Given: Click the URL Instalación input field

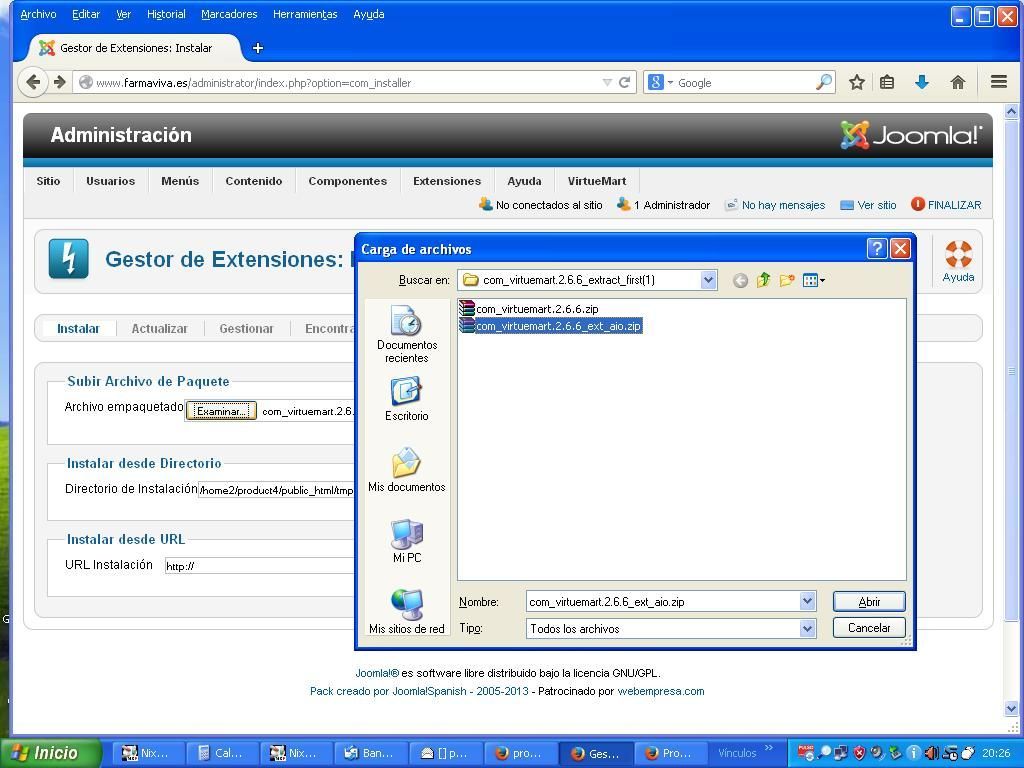Looking at the screenshot, I should pyautogui.click(x=259, y=566).
